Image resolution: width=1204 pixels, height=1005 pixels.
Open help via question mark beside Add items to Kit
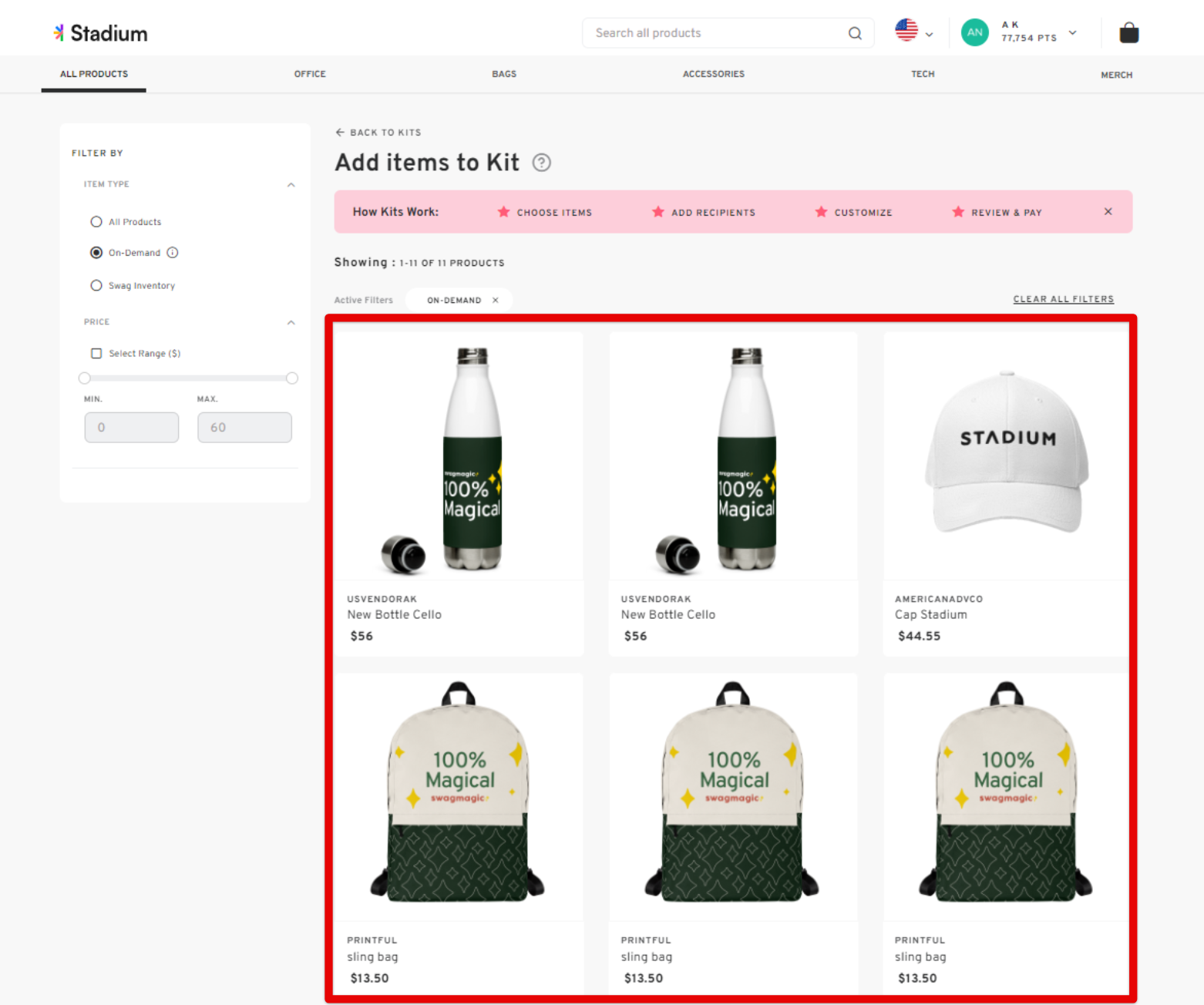pos(542,163)
